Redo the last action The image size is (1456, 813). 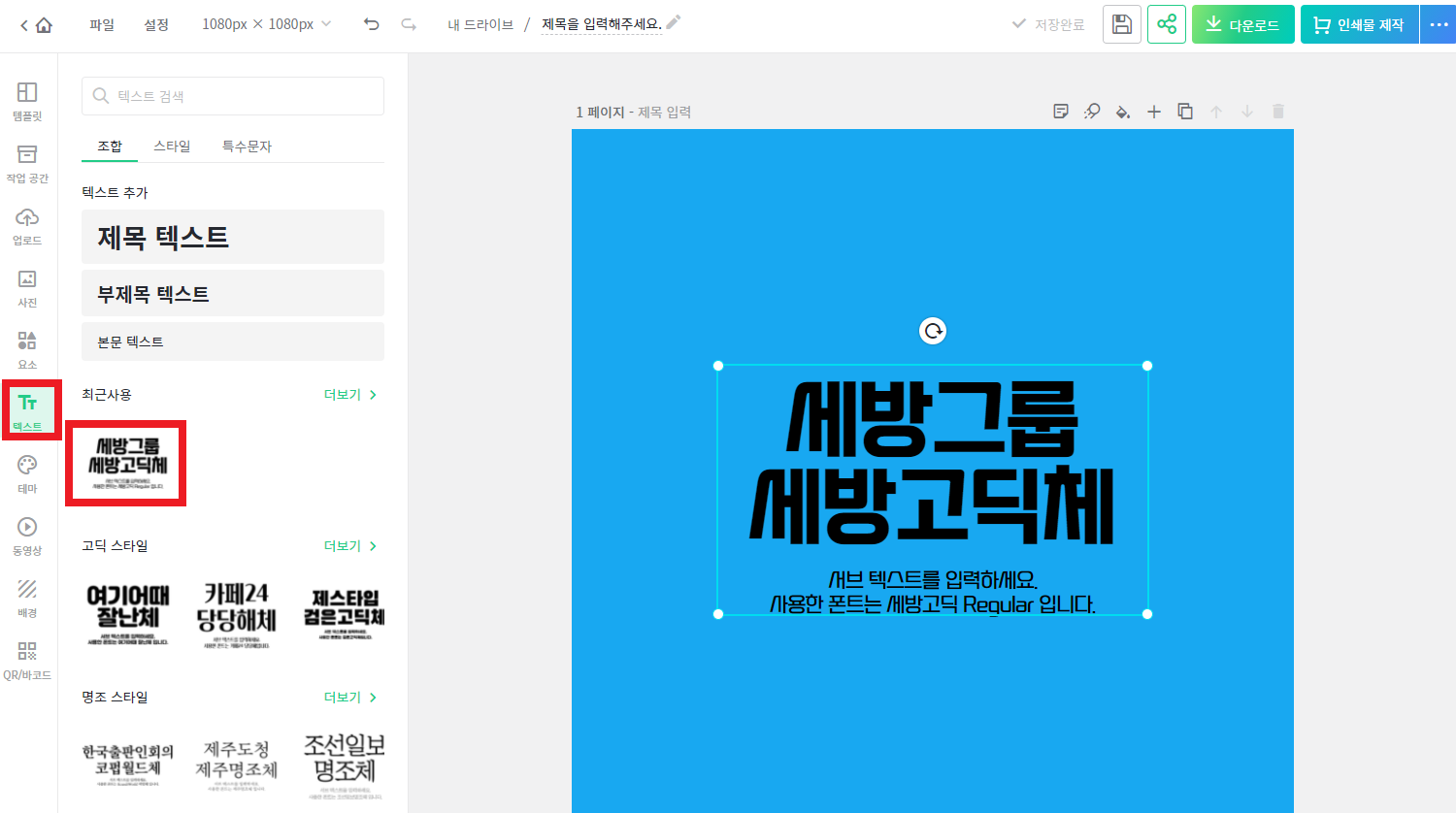[409, 24]
